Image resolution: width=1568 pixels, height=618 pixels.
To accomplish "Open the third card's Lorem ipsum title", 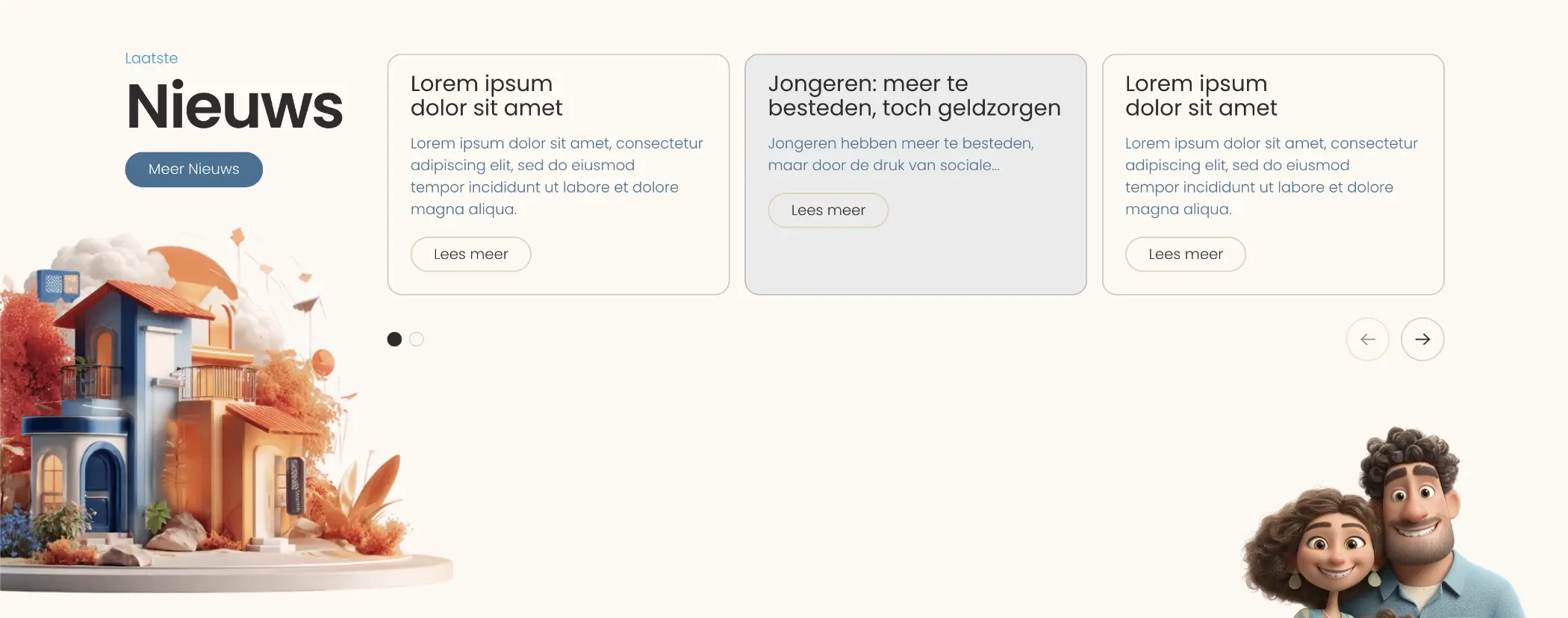I will tap(1201, 96).
